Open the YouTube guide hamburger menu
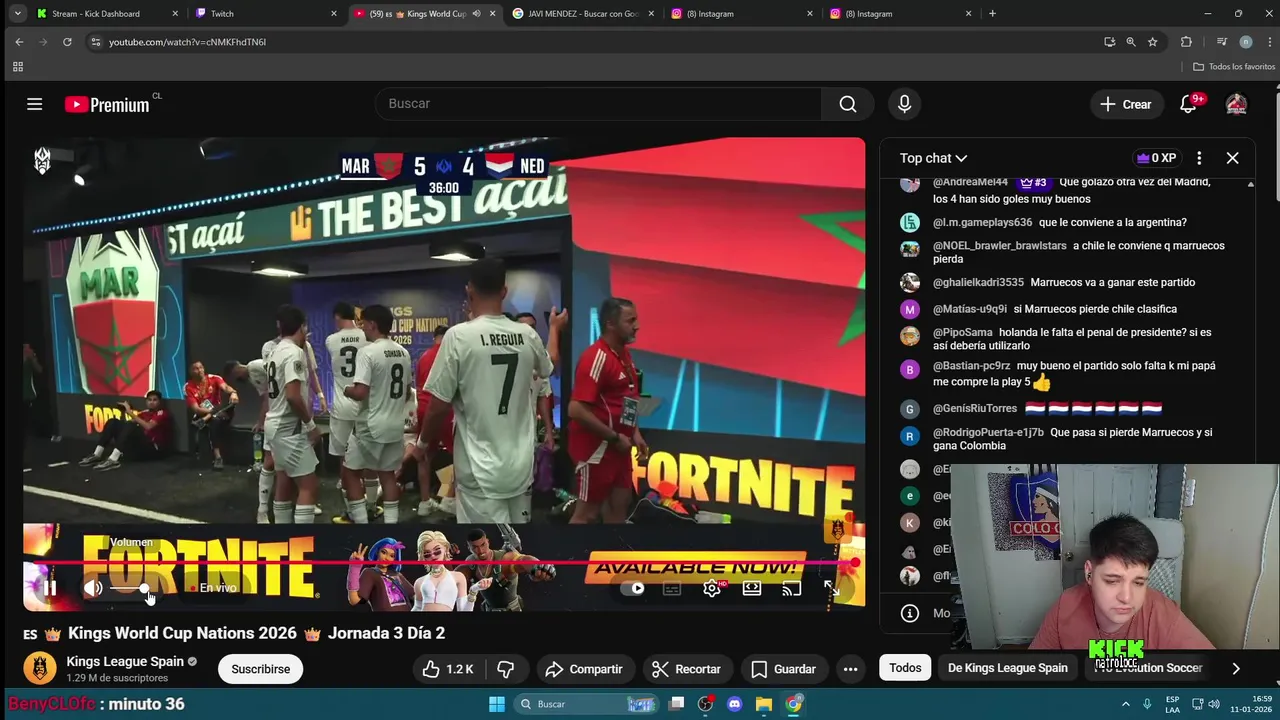This screenshot has width=1280, height=720. (35, 104)
